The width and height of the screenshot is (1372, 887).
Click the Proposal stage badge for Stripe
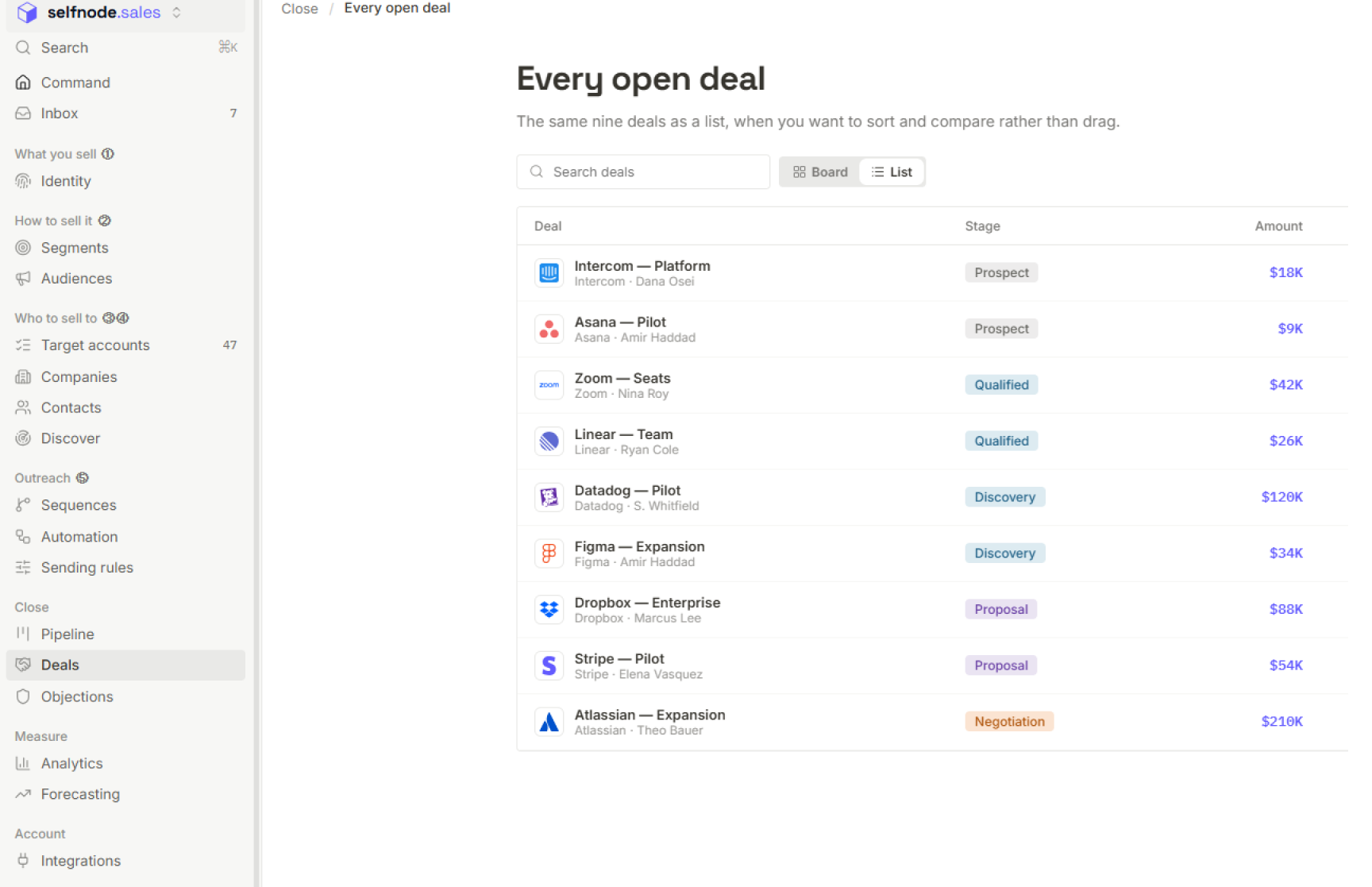pos(1000,665)
